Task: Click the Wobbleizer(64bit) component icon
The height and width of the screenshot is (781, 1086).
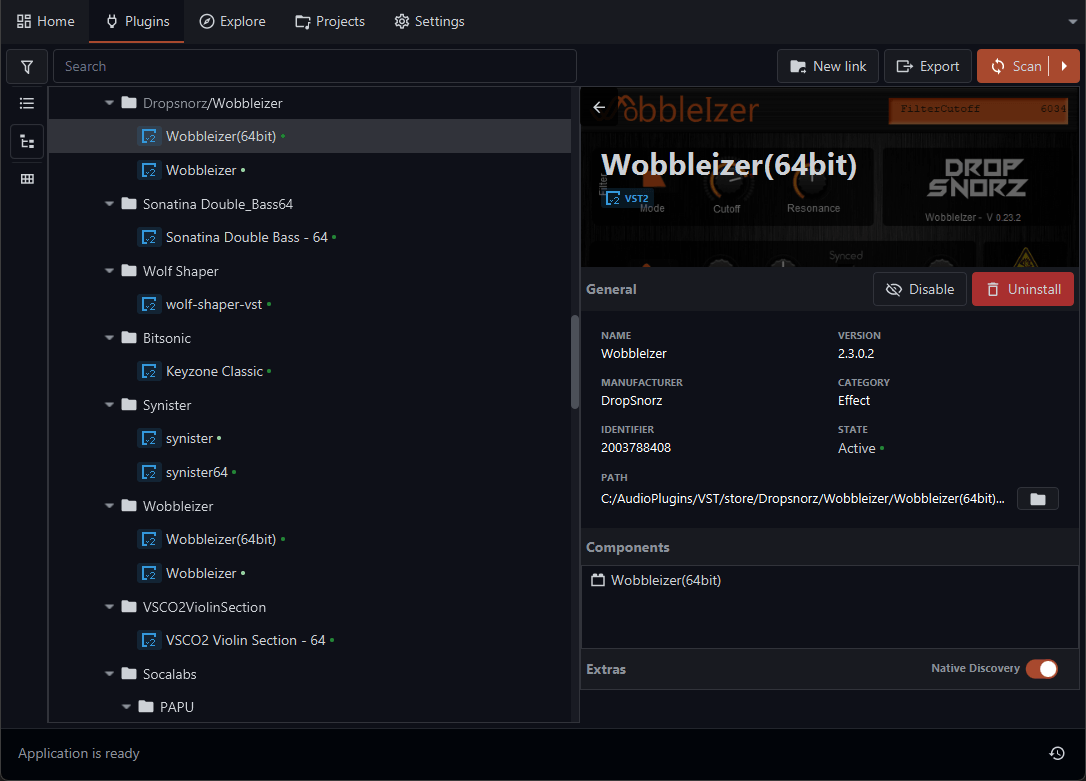Action: click(598, 580)
